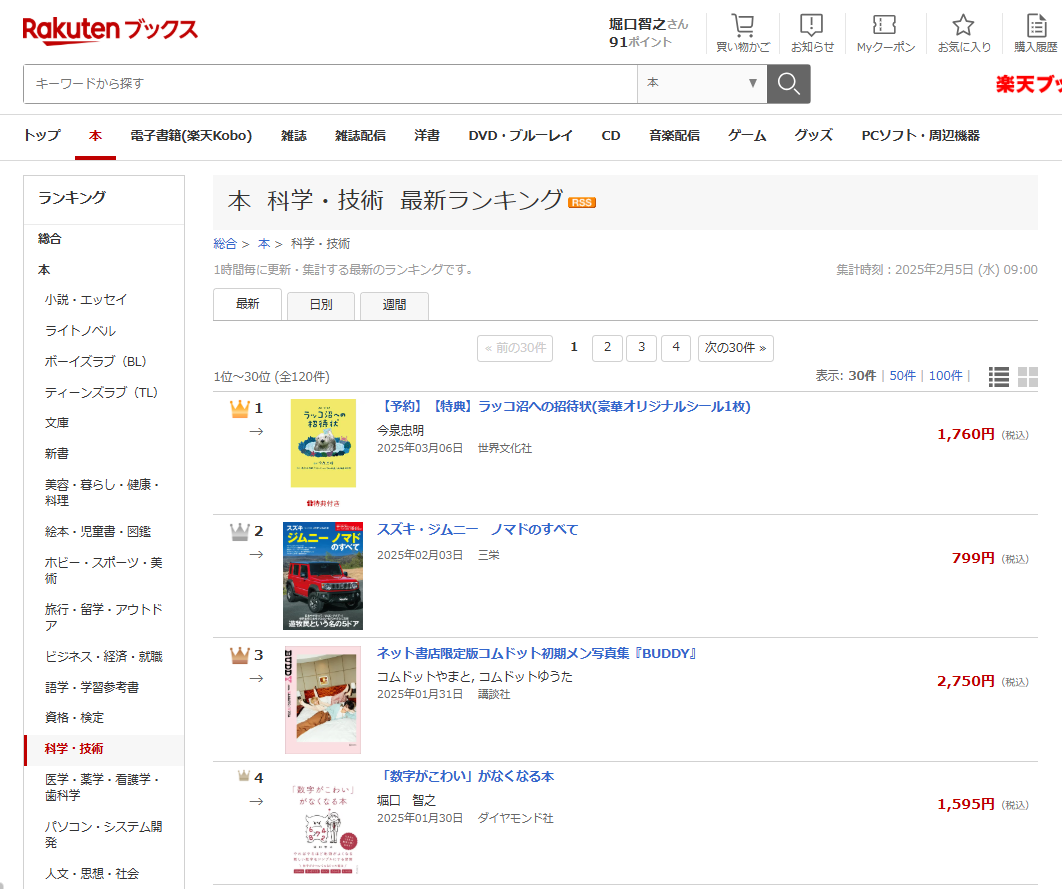Switch to grid view icon
This screenshot has width=1062, height=889.
coord(1027,377)
